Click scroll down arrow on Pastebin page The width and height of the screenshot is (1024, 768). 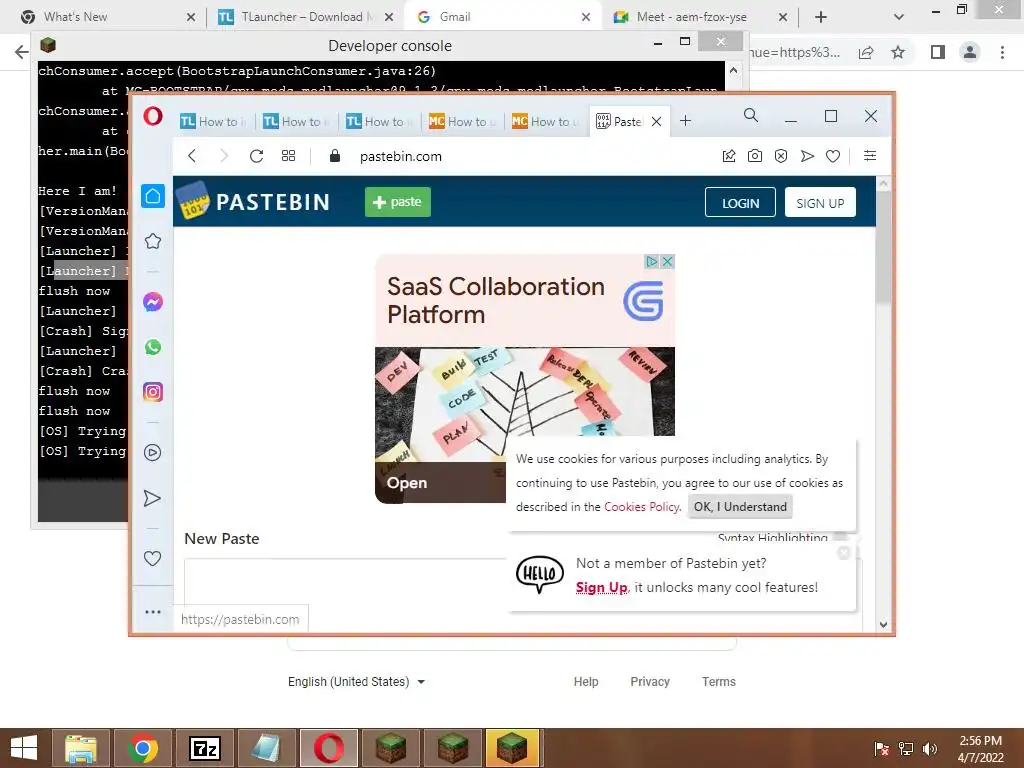pyautogui.click(x=883, y=624)
